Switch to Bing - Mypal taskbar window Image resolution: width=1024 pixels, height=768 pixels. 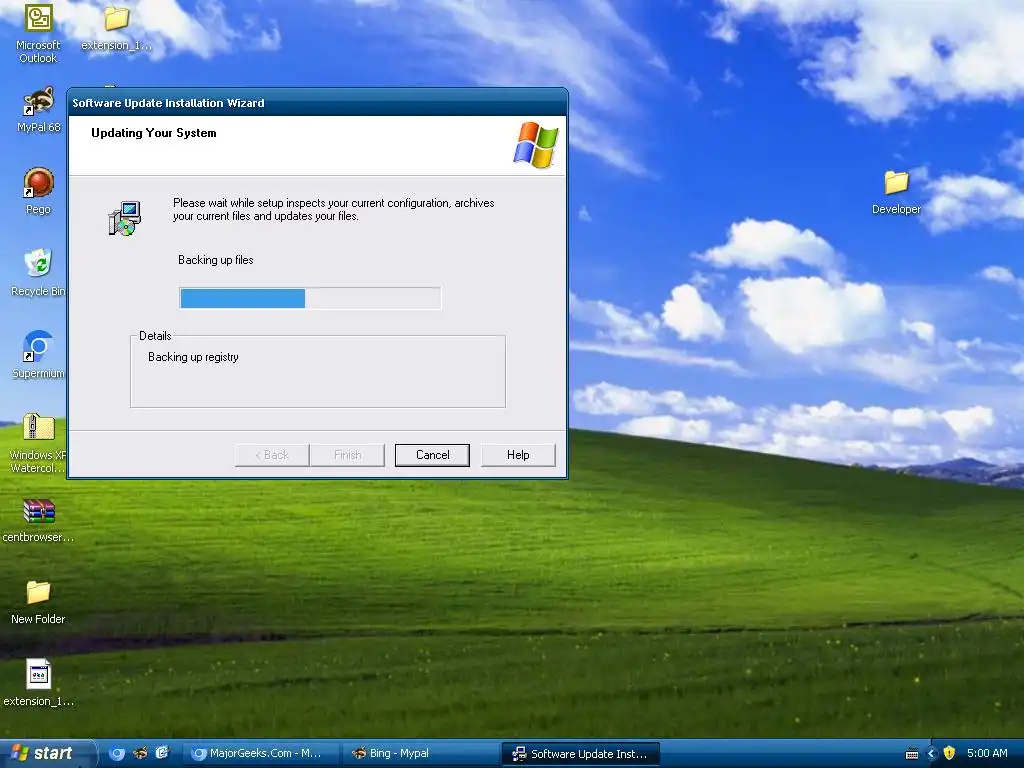click(x=420, y=753)
